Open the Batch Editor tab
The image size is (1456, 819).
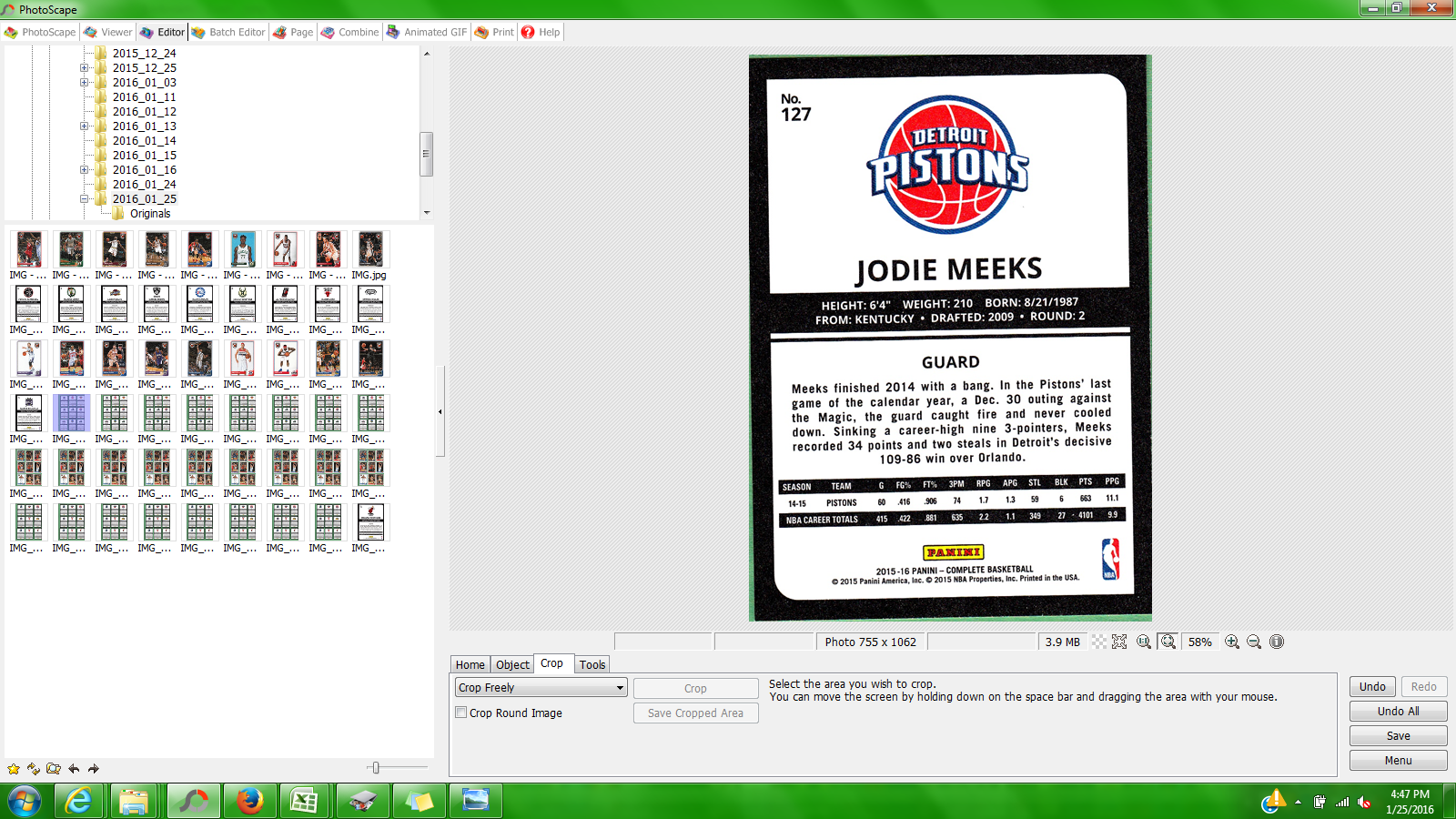[x=227, y=32]
